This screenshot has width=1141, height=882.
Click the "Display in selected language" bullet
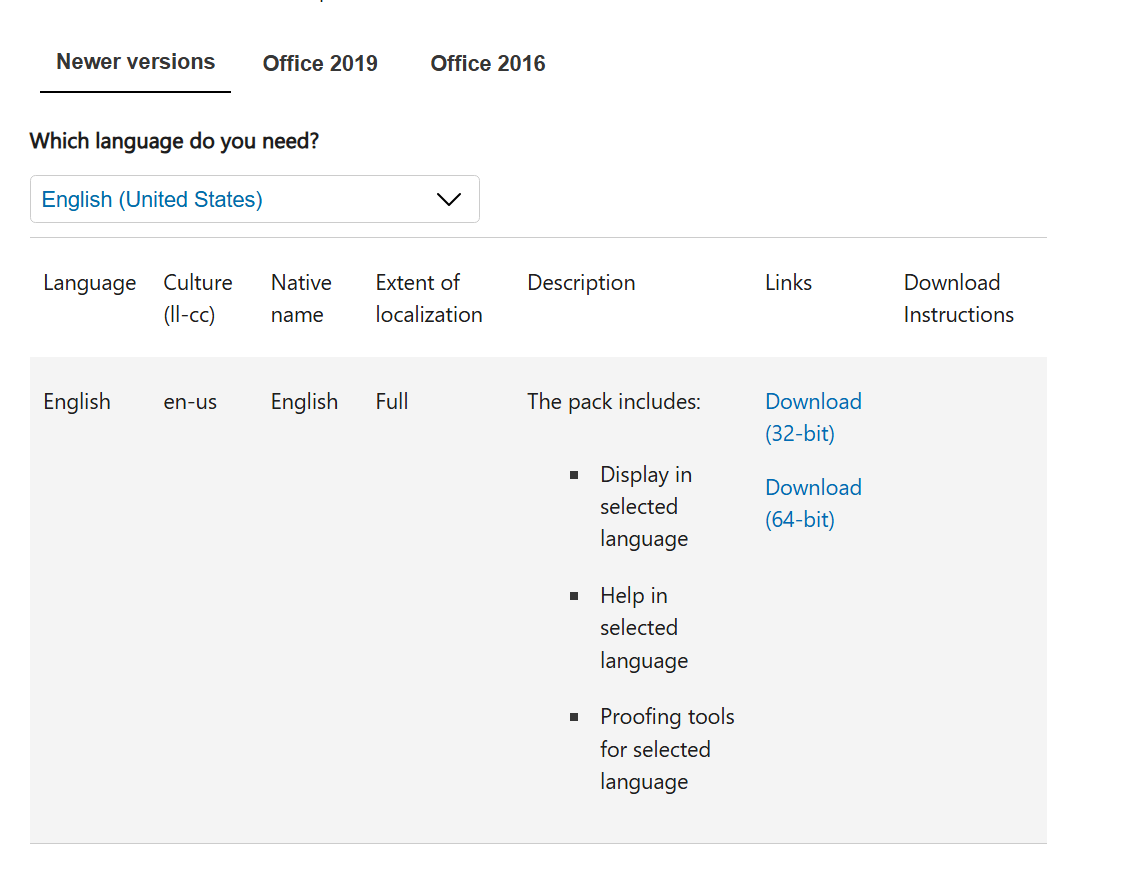[645, 506]
